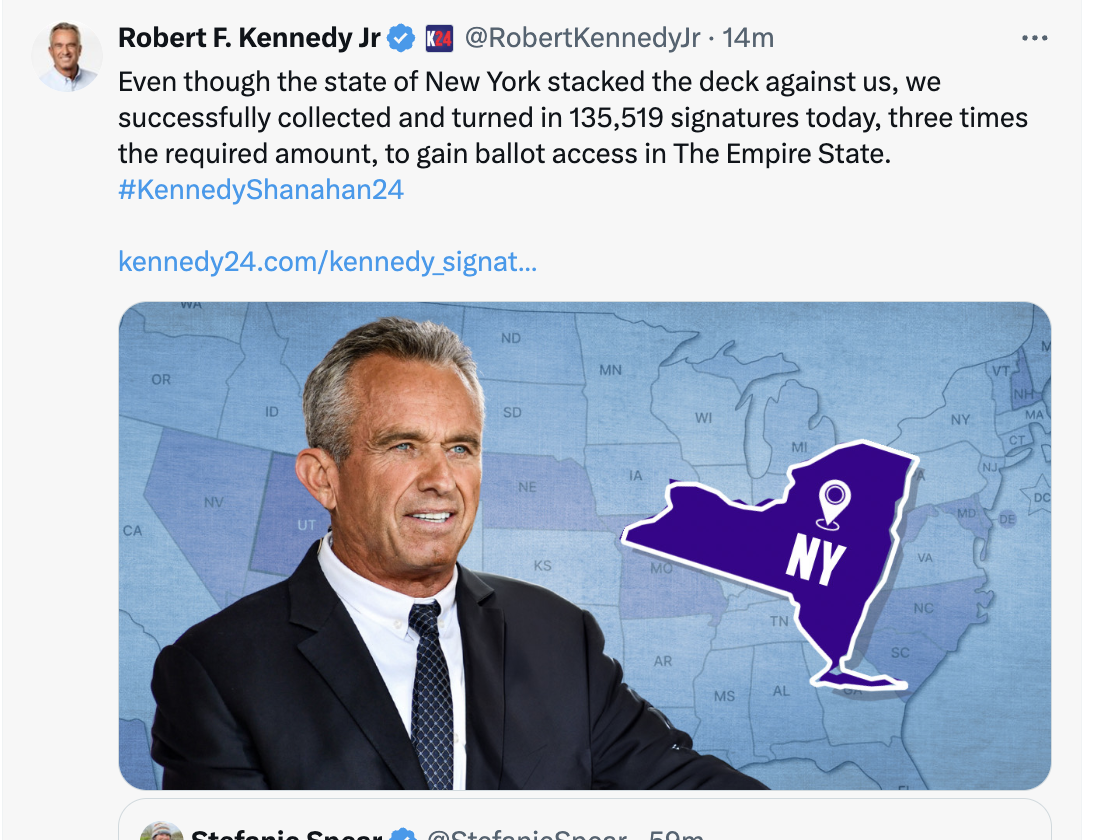Click Stefanie Spear's avatar in quoted post
The height and width of the screenshot is (840, 1094).
pos(162,832)
